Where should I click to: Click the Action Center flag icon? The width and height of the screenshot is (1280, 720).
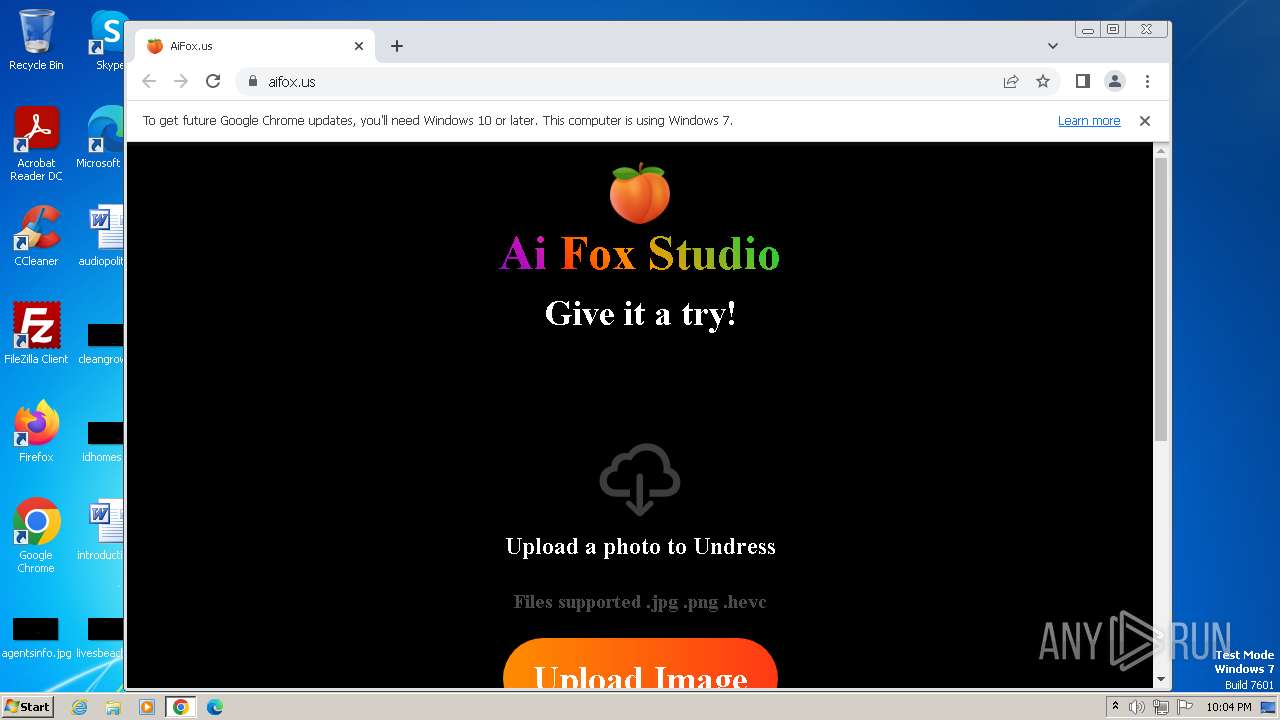1184,707
